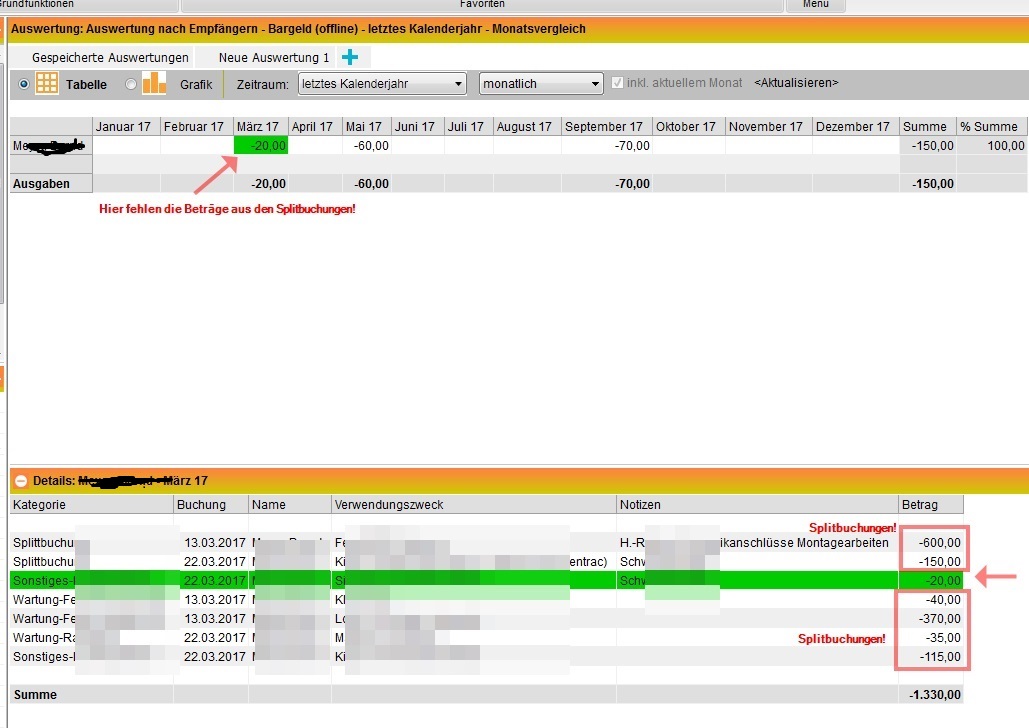Select the September 17 cell -70,00
This screenshot has height=728, width=1029.
click(x=606, y=146)
